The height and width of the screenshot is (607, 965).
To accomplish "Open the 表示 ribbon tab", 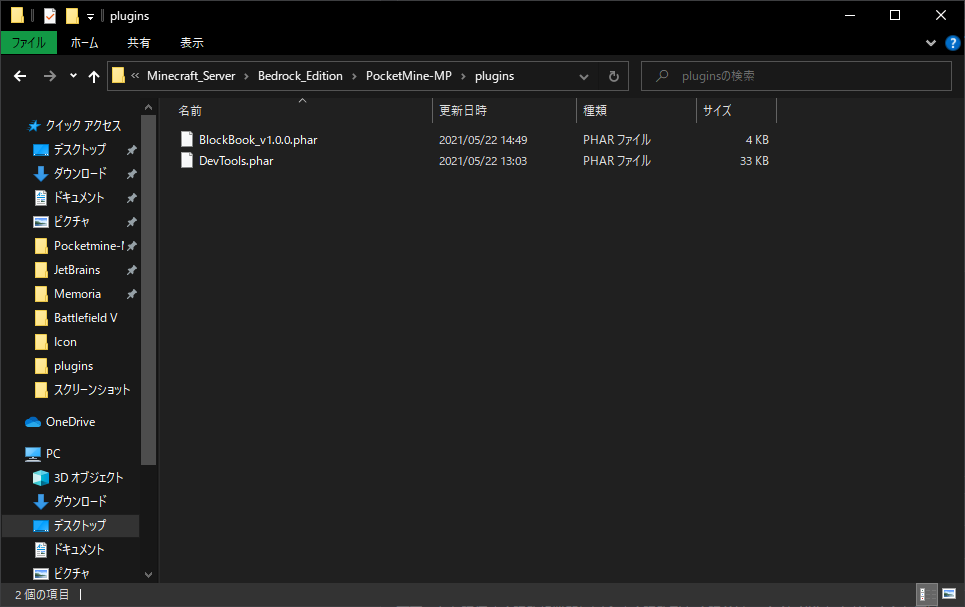I will pos(191,43).
